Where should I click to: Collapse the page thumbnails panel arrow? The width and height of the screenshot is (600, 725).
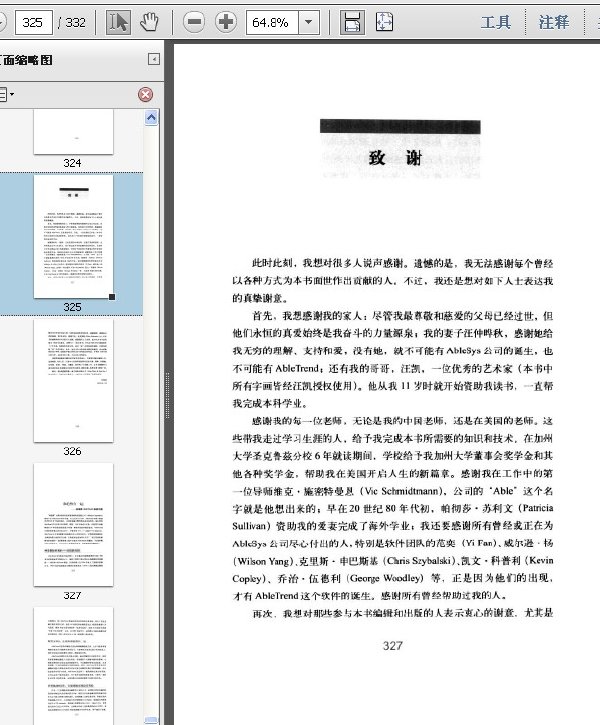[154, 59]
